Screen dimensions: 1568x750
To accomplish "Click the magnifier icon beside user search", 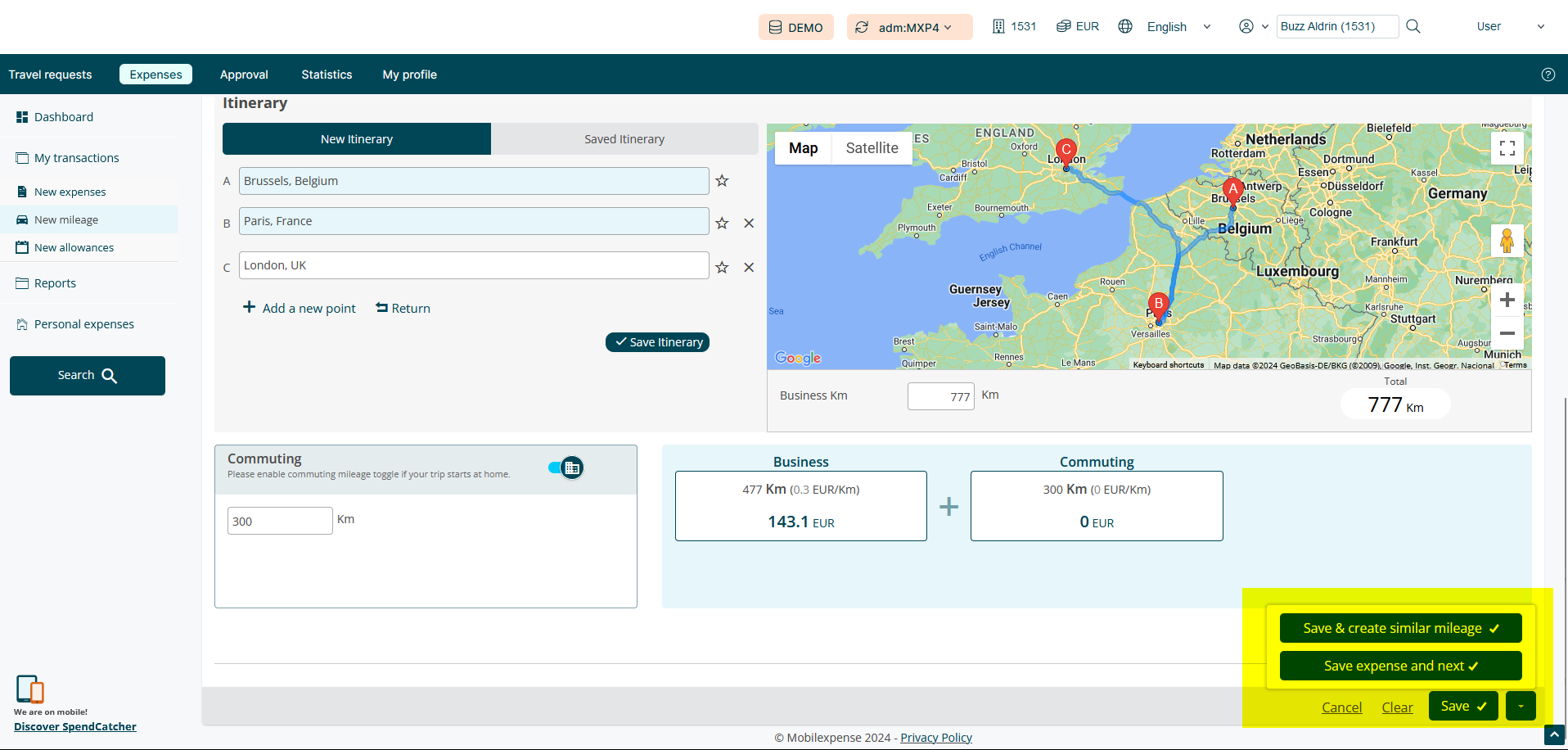I will pyautogui.click(x=1413, y=26).
